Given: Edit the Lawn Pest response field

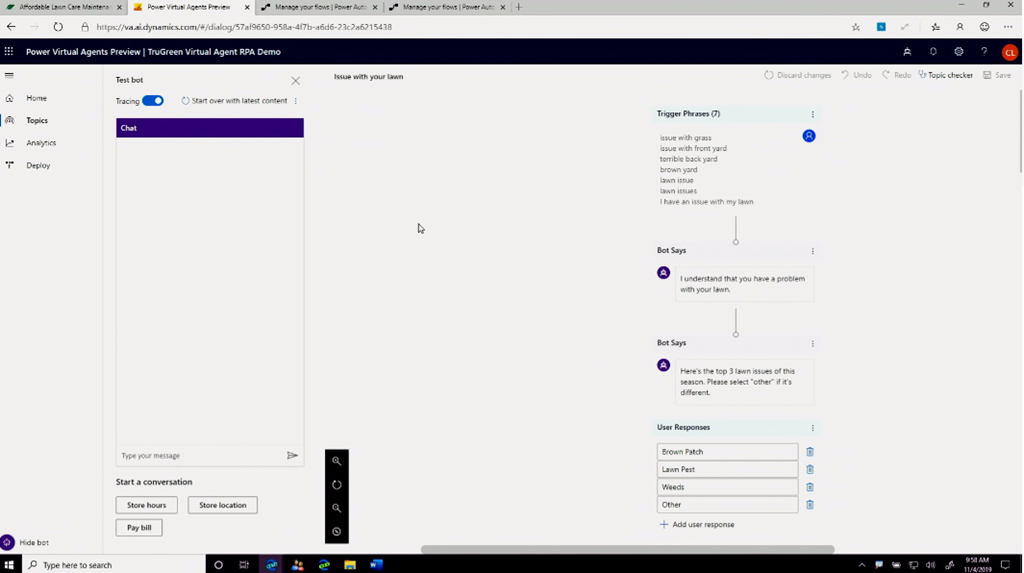Looking at the screenshot, I should [728, 469].
